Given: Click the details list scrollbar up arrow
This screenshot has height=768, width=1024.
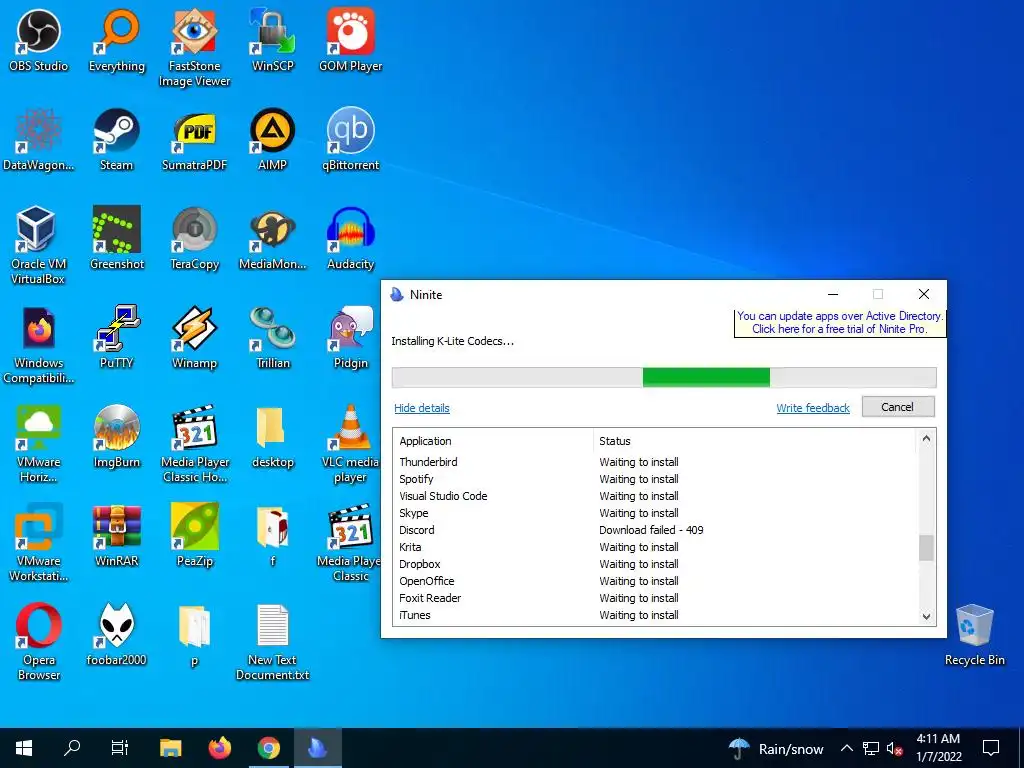Looking at the screenshot, I should tap(926, 439).
